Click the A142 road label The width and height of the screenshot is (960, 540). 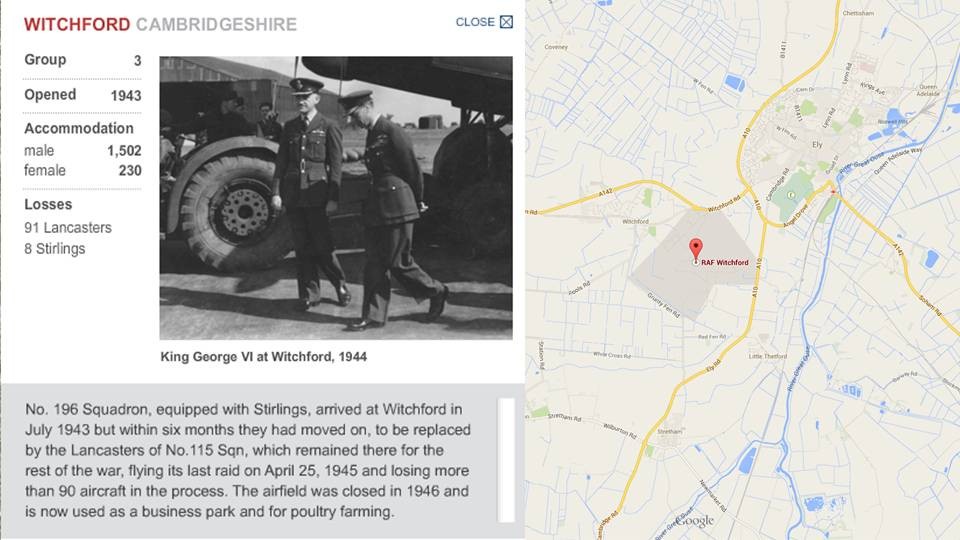[x=606, y=193]
